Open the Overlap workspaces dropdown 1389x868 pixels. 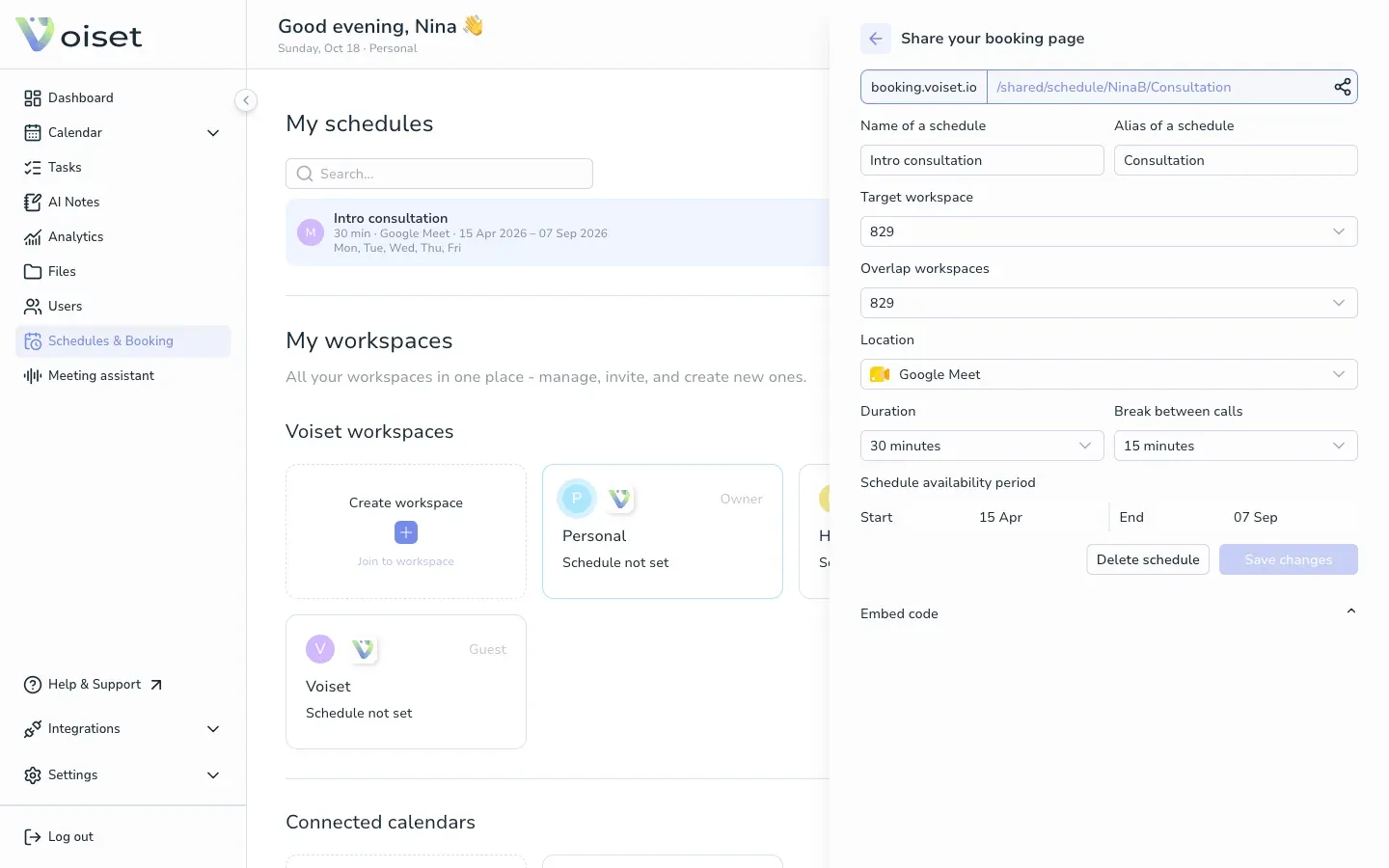point(1109,303)
